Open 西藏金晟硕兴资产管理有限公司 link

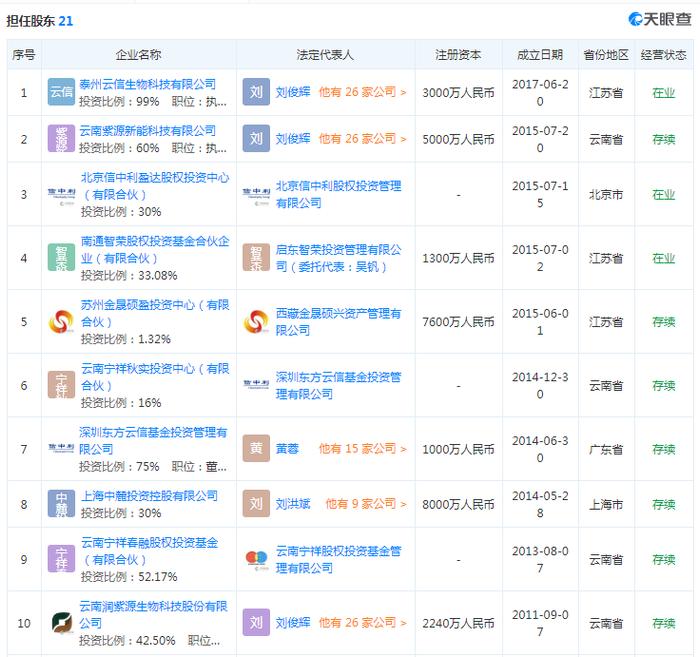(338, 322)
